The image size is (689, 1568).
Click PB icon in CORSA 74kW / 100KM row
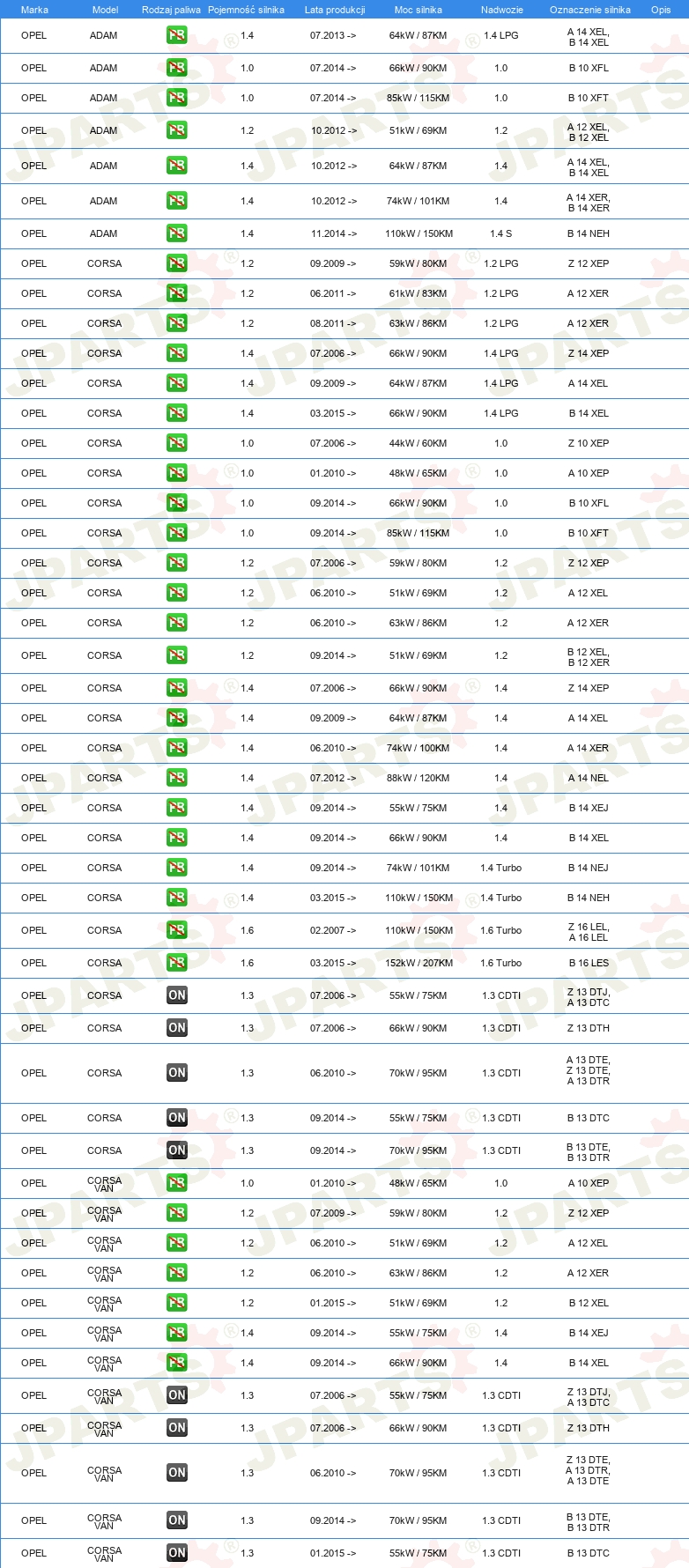point(177,748)
